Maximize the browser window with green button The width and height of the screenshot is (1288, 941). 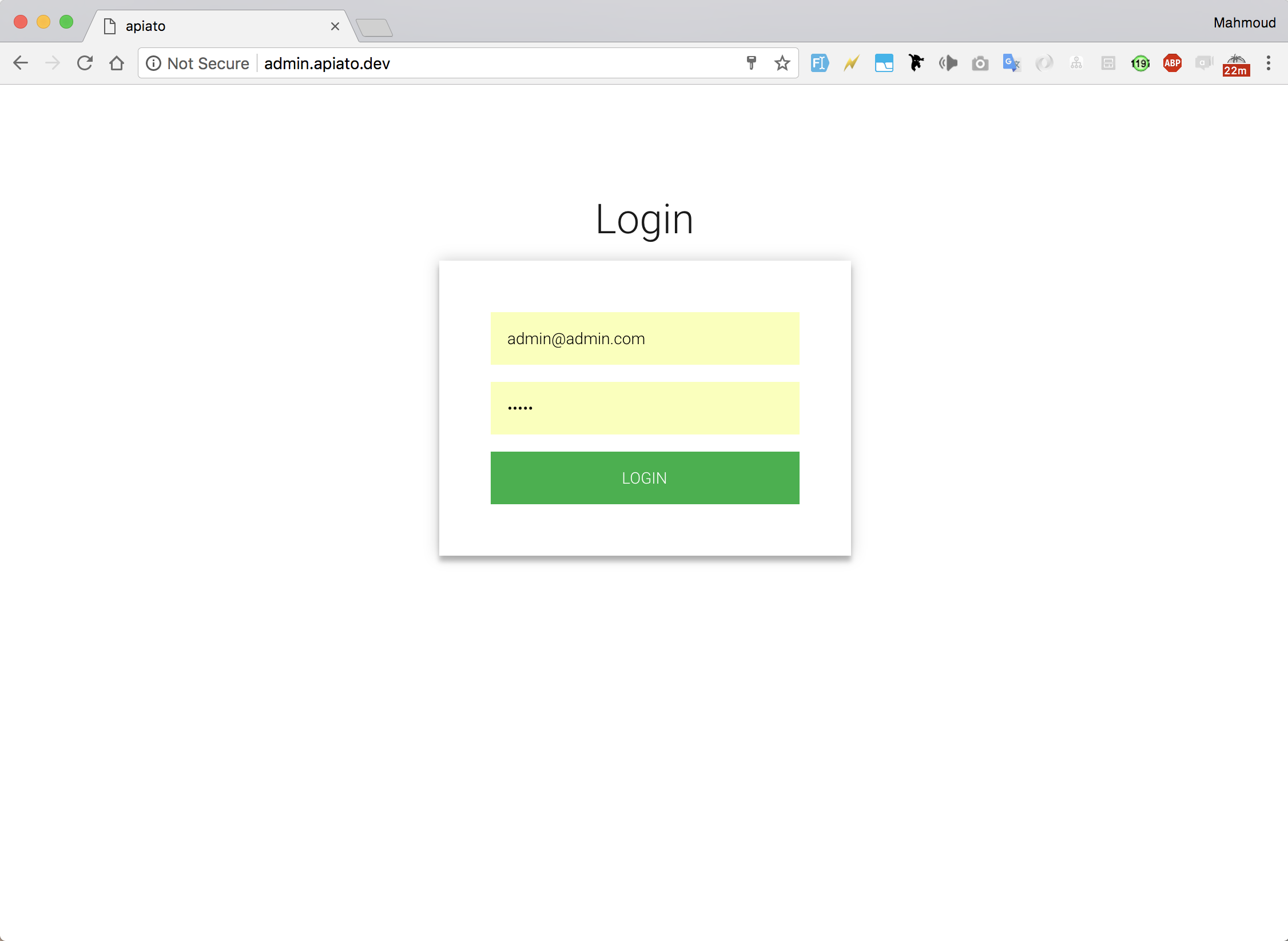coord(66,22)
